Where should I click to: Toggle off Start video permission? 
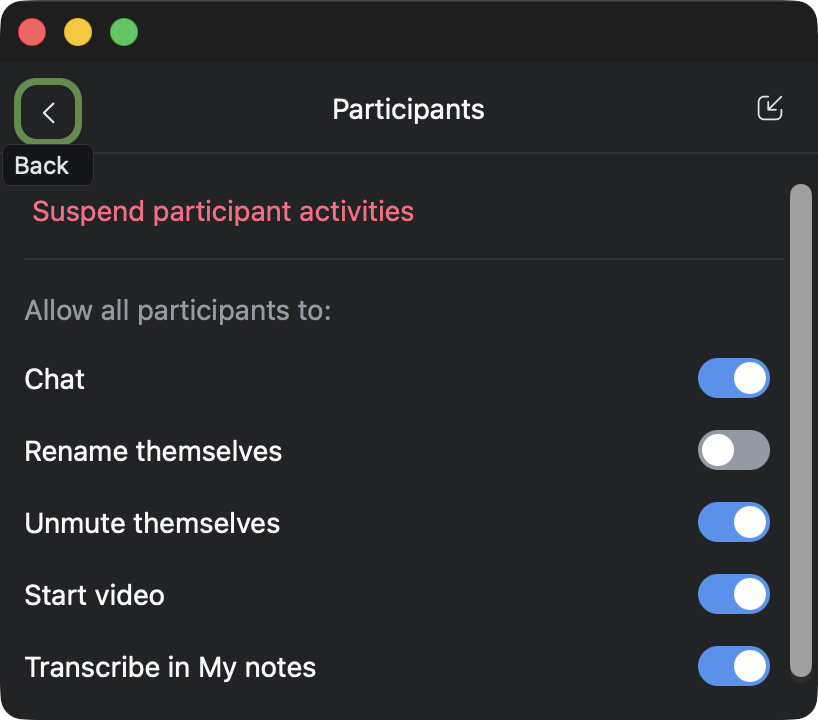point(733,595)
